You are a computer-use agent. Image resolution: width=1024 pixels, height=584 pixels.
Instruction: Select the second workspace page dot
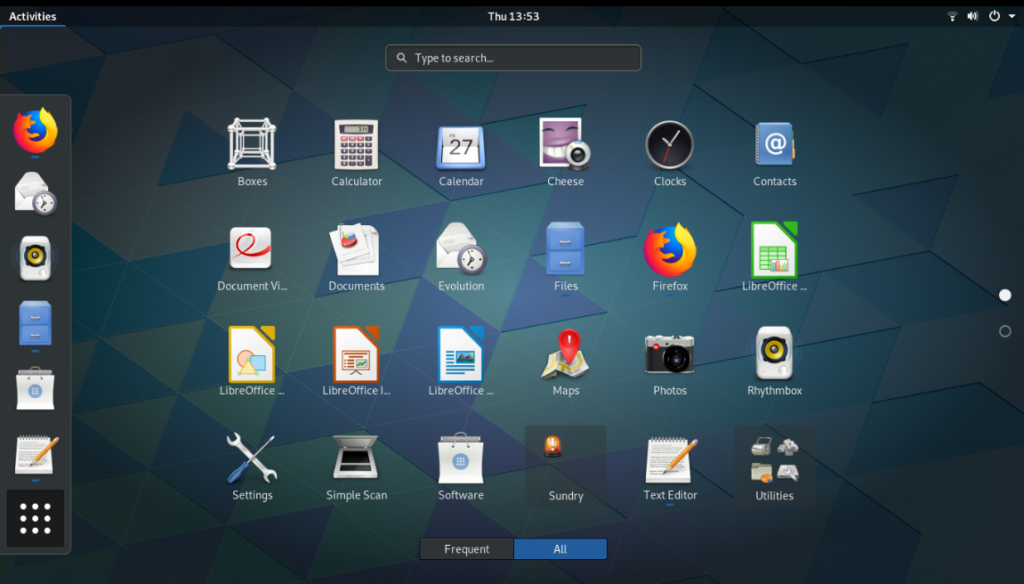click(x=1004, y=330)
